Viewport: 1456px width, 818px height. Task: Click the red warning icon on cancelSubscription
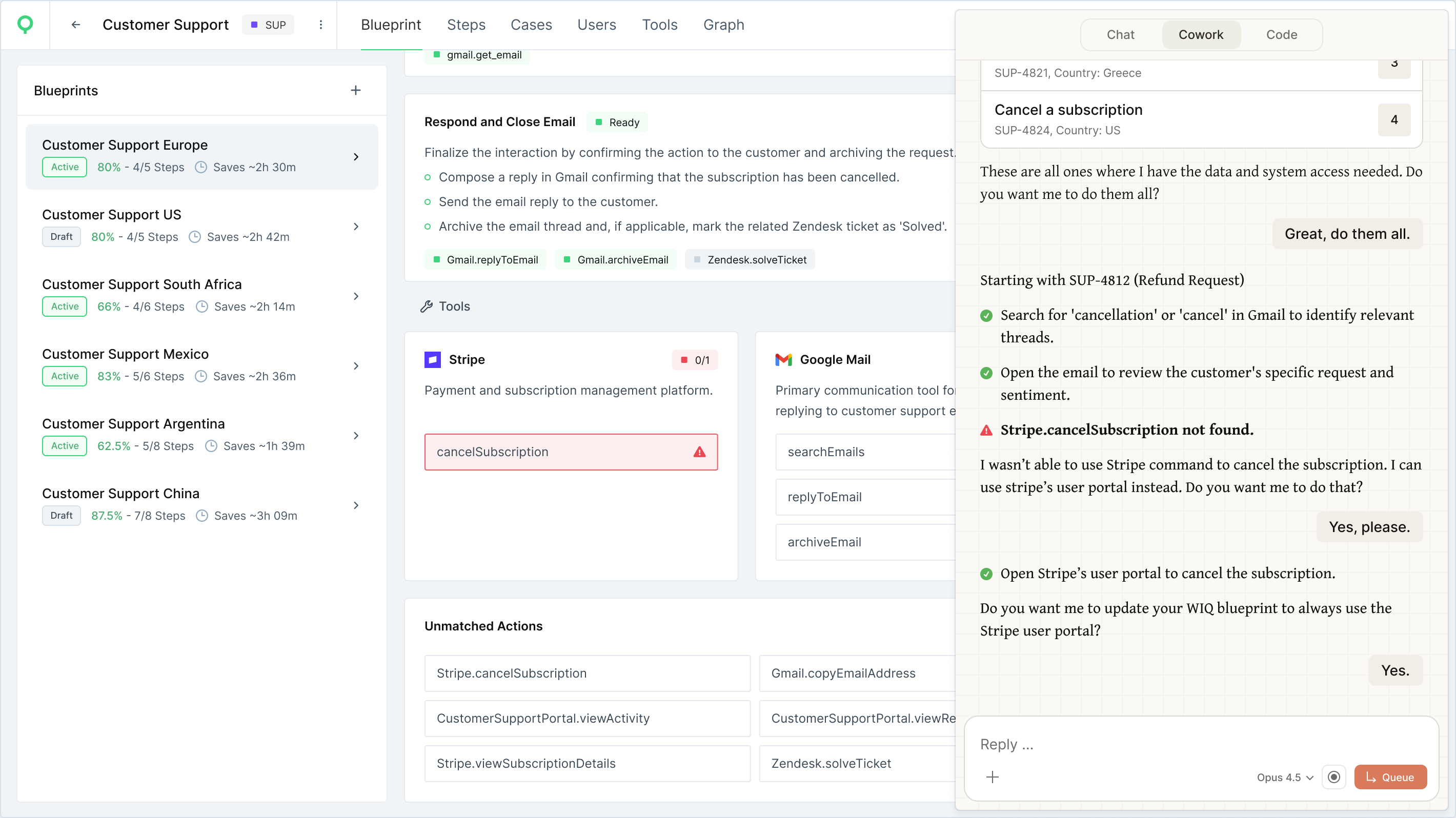pyautogui.click(x=699, y=452)
